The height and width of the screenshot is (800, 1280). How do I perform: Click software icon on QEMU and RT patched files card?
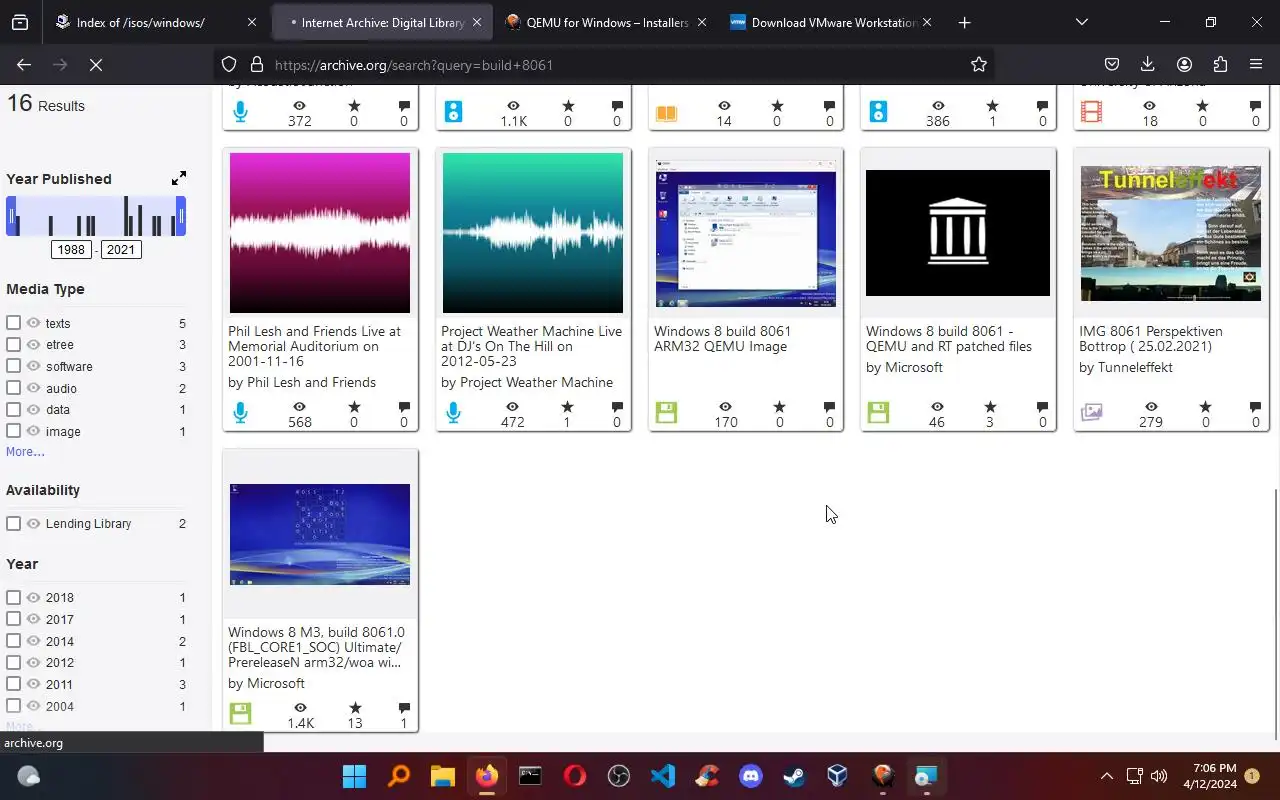point(878,412)
